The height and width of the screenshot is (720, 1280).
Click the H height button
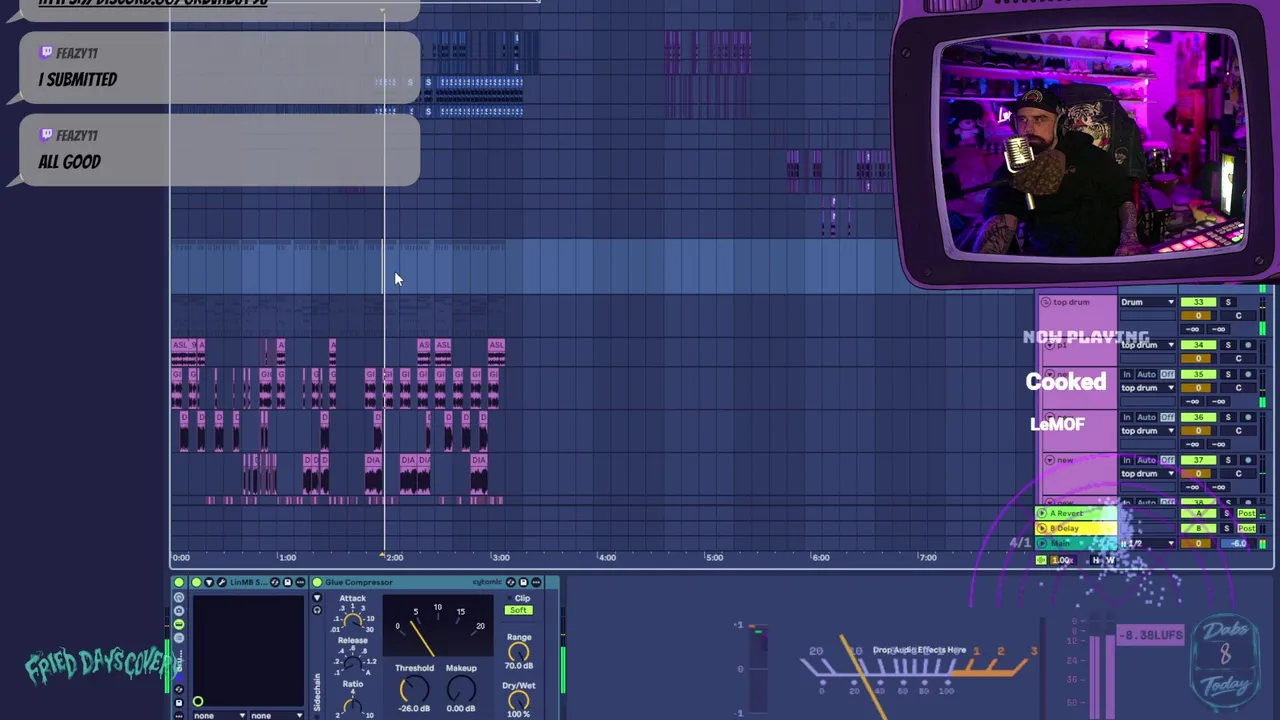pos(1096,560)
